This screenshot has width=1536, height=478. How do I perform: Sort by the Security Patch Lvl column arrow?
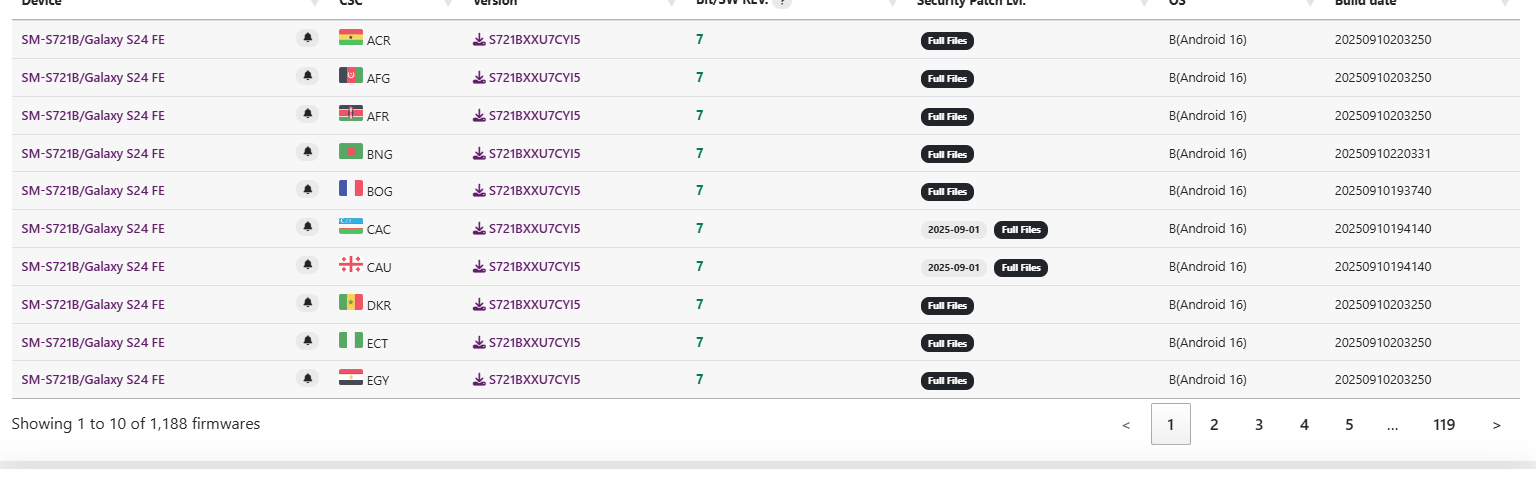[1145, 4]
